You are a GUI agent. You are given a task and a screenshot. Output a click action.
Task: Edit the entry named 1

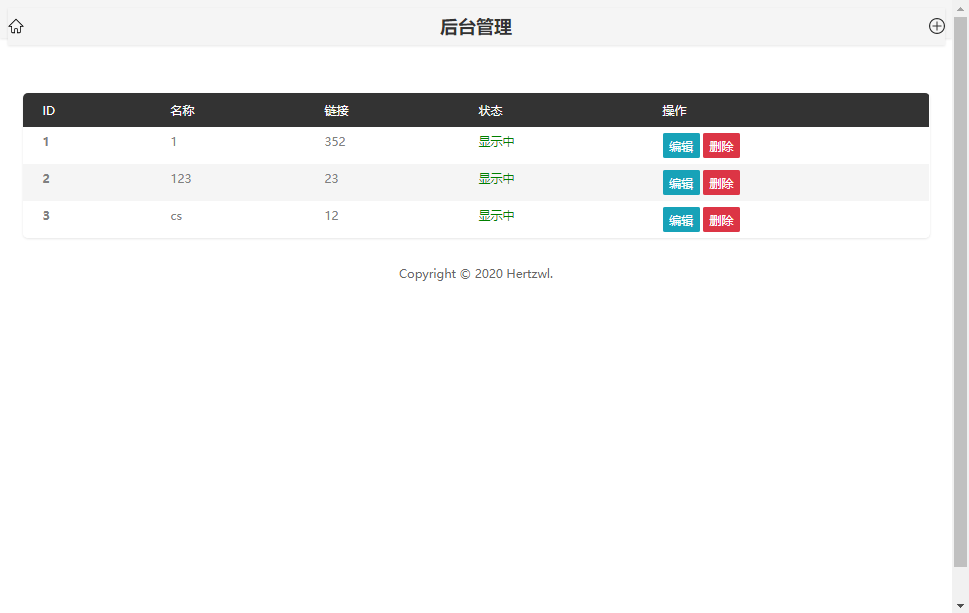(681, 145)
